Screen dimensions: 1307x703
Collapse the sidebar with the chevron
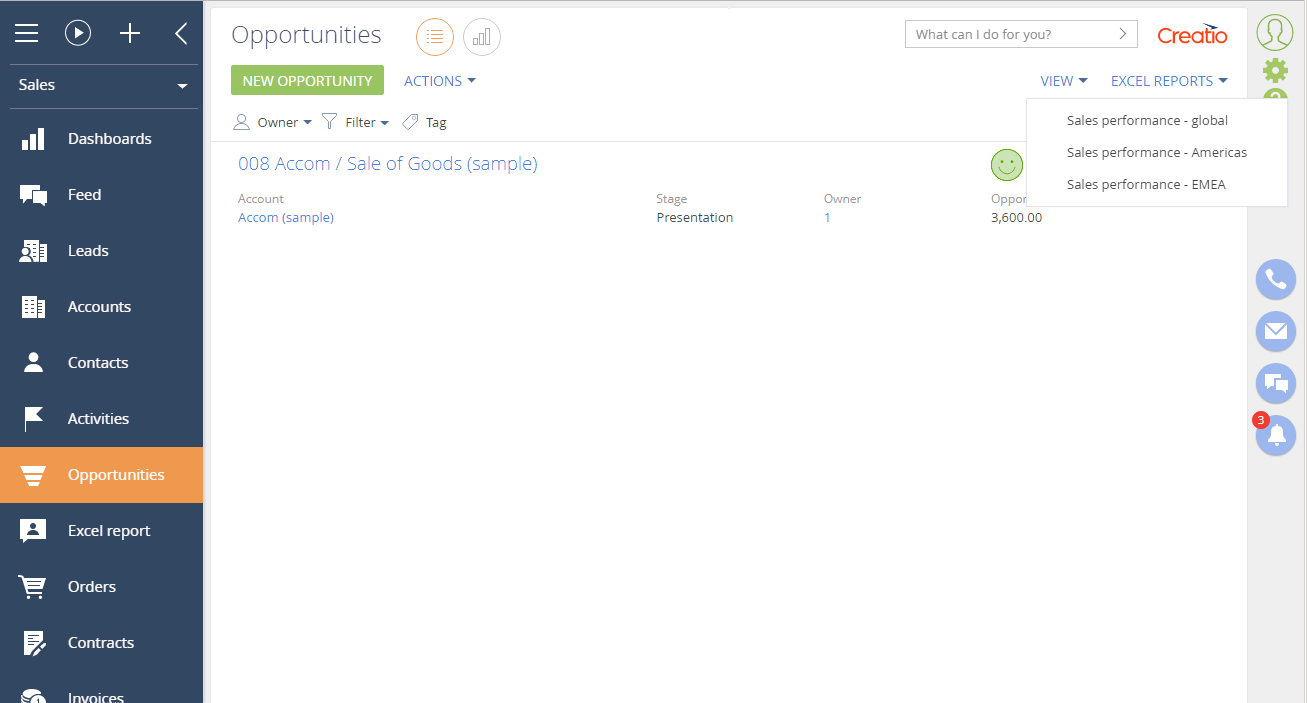click(x=180, y=32)
